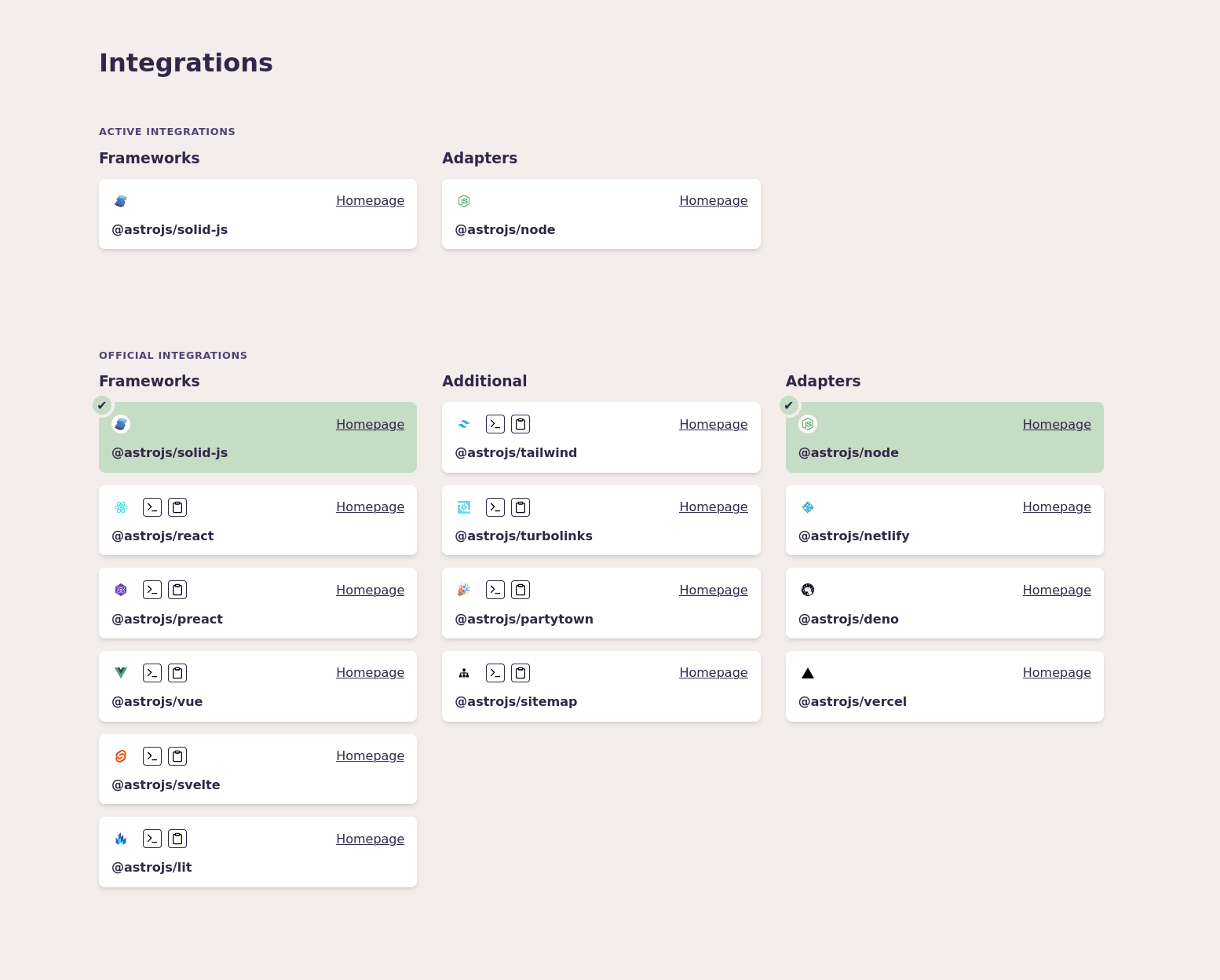Viewport: 1220px width, 980px height.
Task: Click the terminal icon on the @astrojs/turbolinks card
Action: tap(495, 507)
